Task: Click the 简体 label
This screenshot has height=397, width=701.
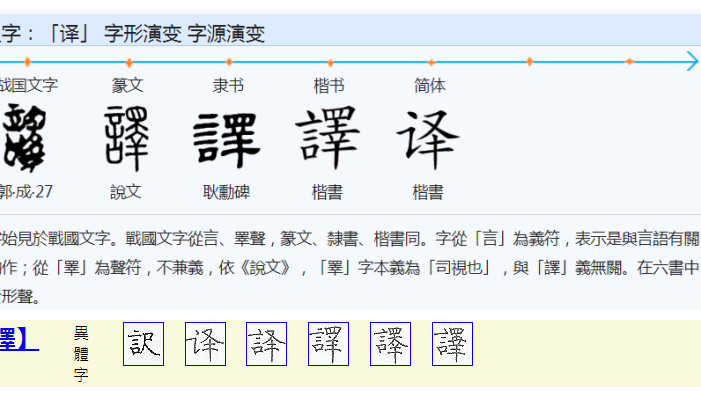Action: coord(430,85)
